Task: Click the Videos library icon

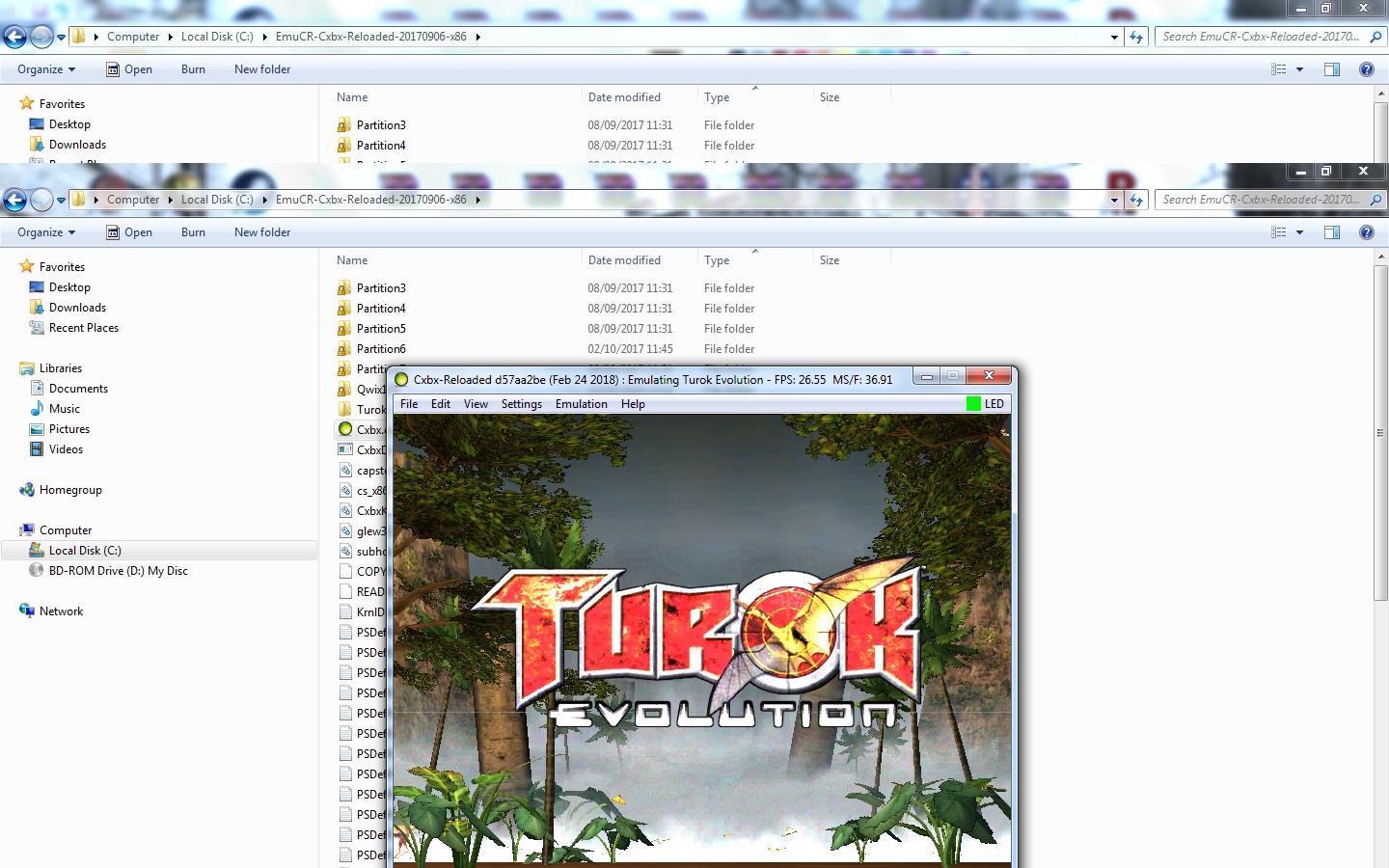Action: click(37, 449)
